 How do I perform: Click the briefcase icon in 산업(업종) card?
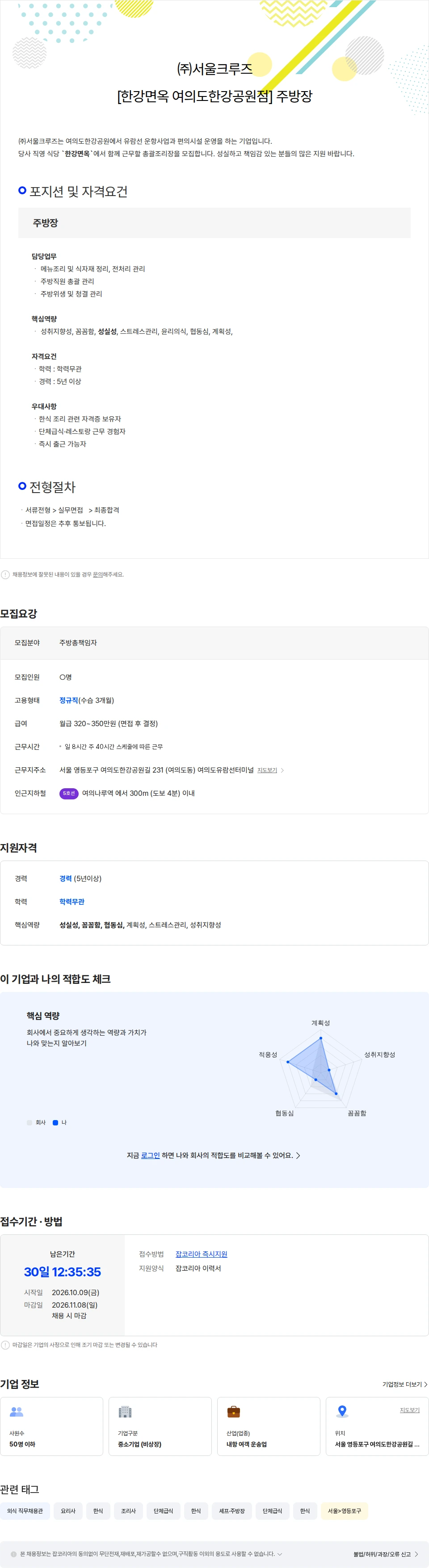click(233, 1412)
